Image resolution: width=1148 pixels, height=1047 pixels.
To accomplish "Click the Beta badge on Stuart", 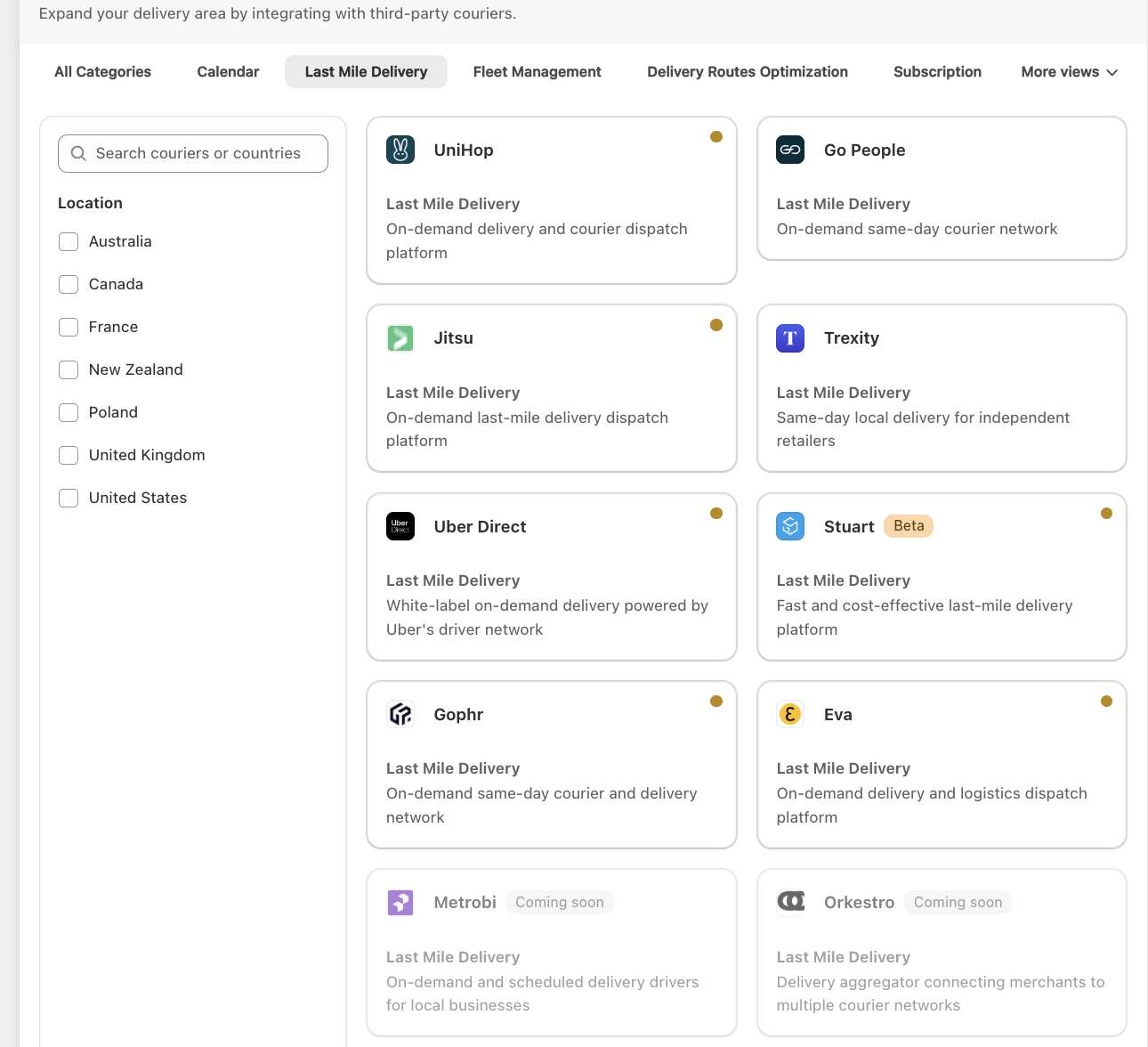I will coord(909,526).
